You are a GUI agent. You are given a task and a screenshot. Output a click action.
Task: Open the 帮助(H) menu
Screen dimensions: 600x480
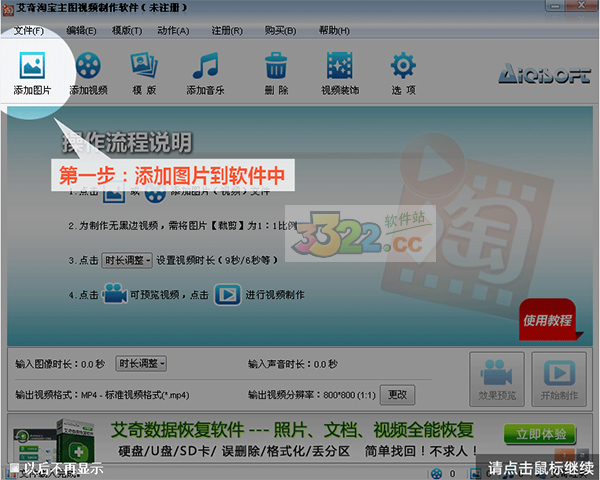coord(334,31)
